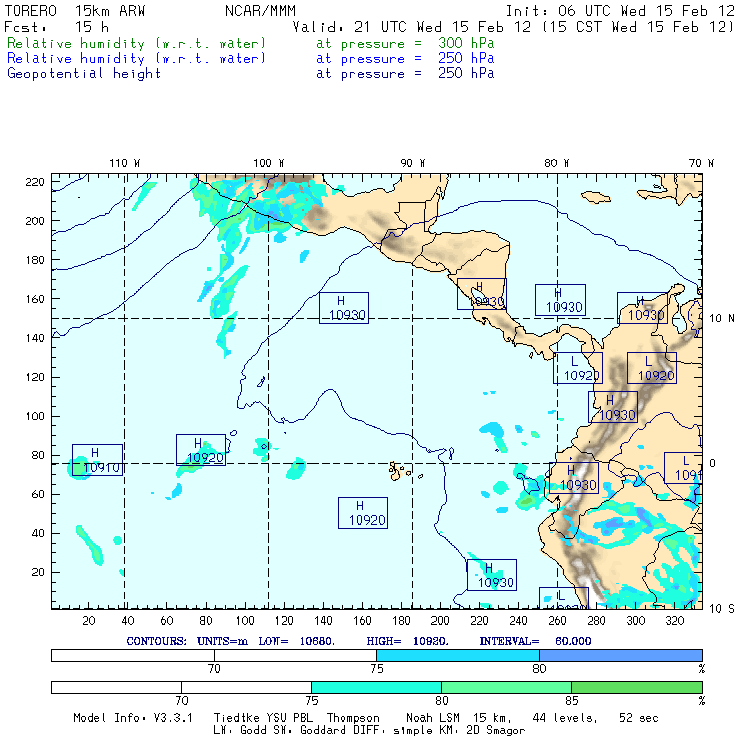Click the 'Noah LSM' label

click(x=433, y=718)
